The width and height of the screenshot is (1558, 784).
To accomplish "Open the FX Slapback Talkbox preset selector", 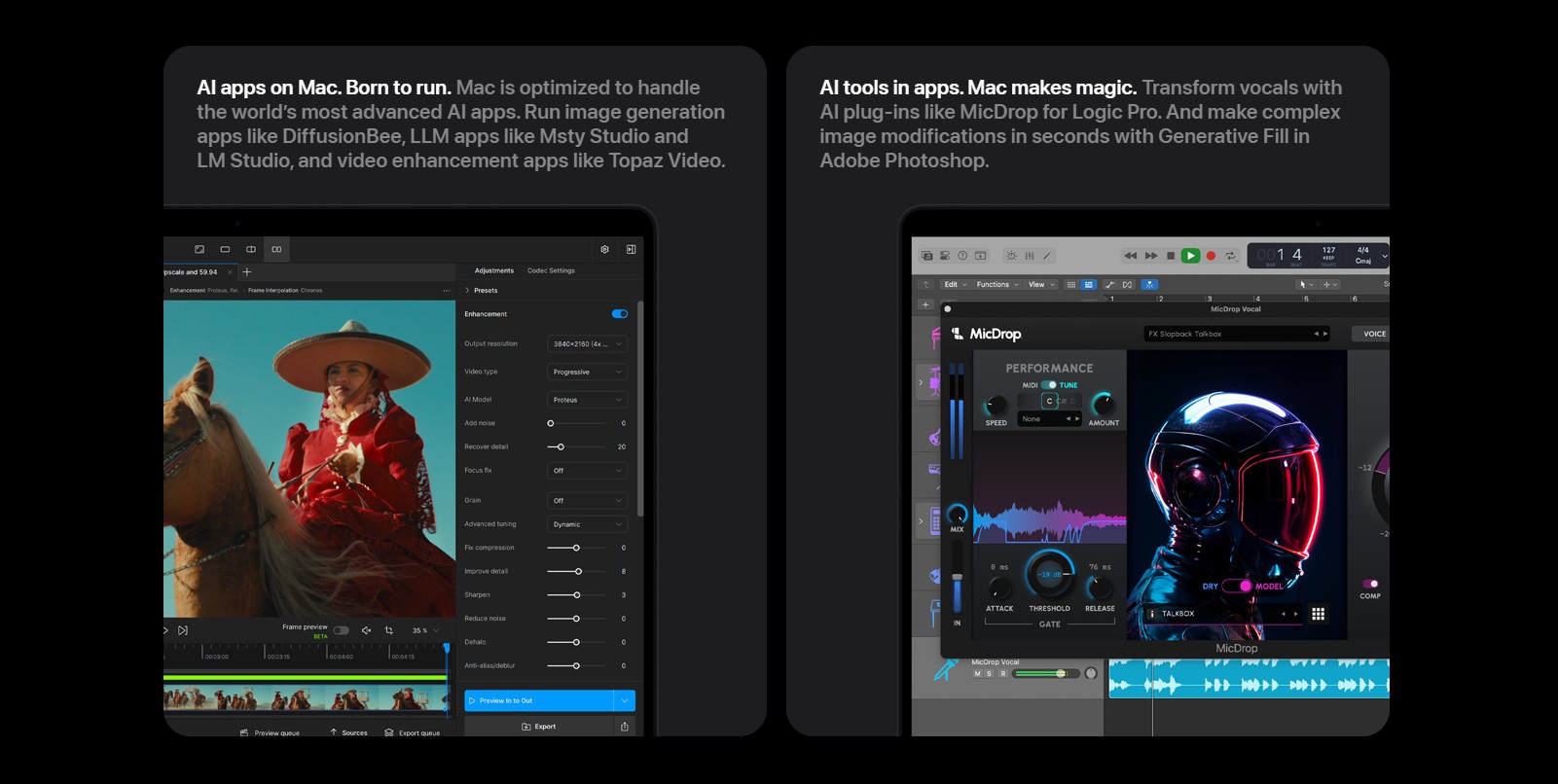I will (1237, 334).
